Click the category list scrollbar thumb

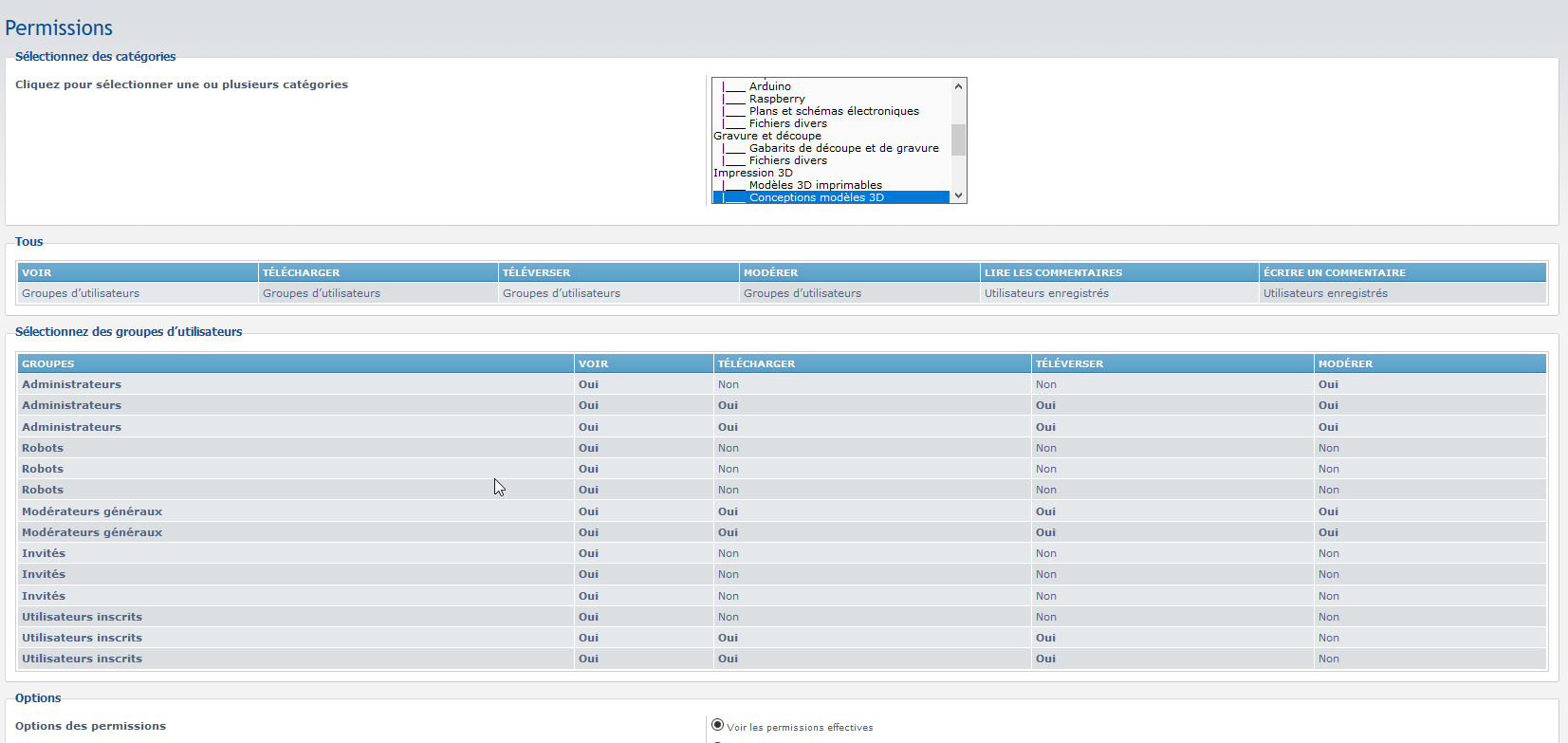point(958,139)
